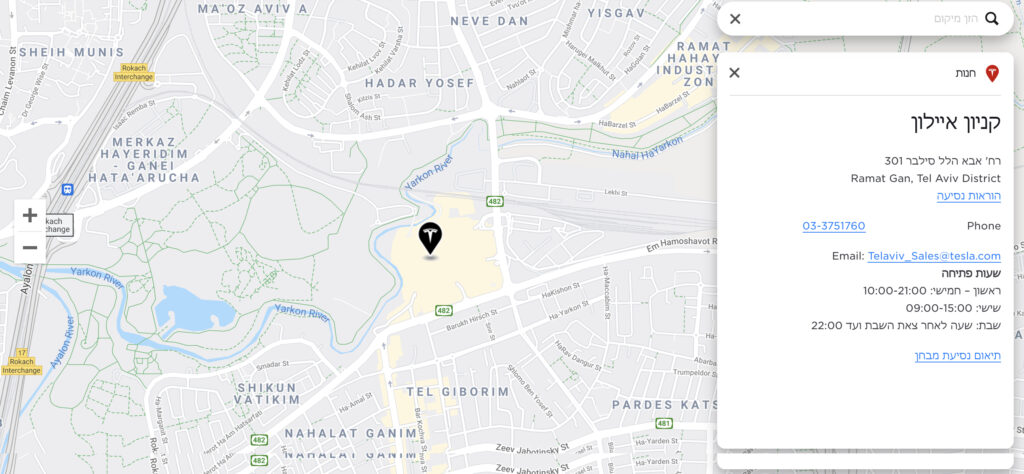Click the Tel Giborim neighborhood label
The height and width of the screenshot is (474, 1024).
[x=458, y=392]
